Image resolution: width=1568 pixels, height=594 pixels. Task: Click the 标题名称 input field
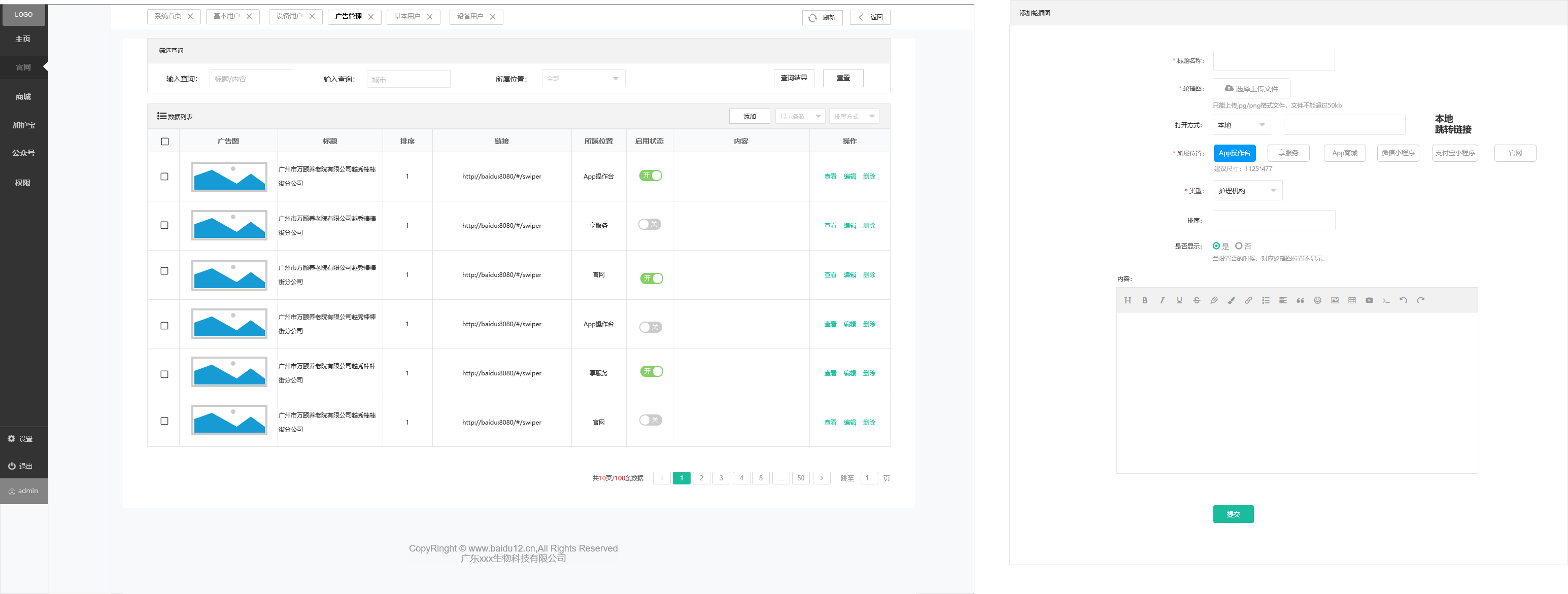click(x=1273, y=61)
